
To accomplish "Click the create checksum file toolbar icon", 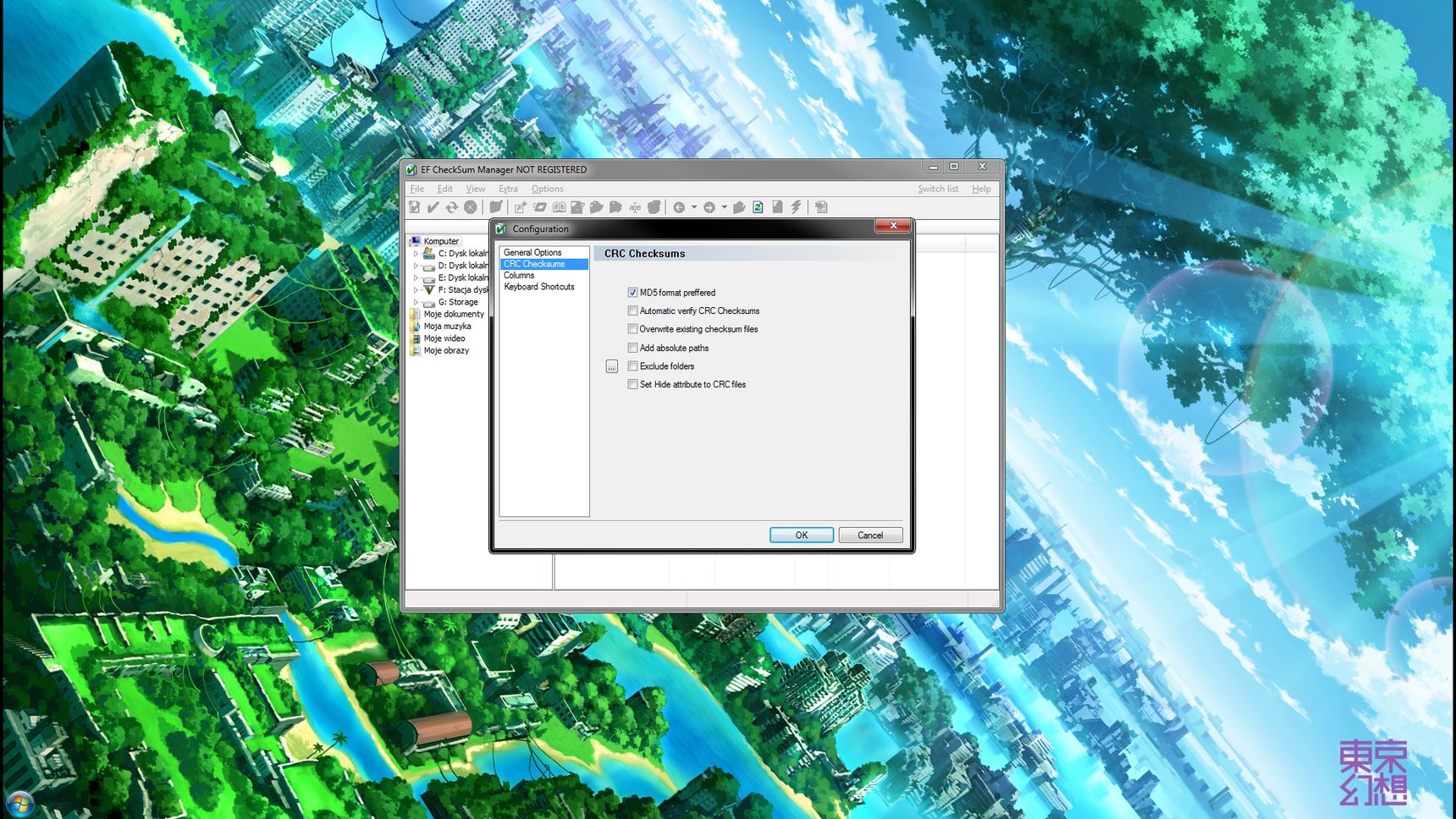I will click(415, 207).
